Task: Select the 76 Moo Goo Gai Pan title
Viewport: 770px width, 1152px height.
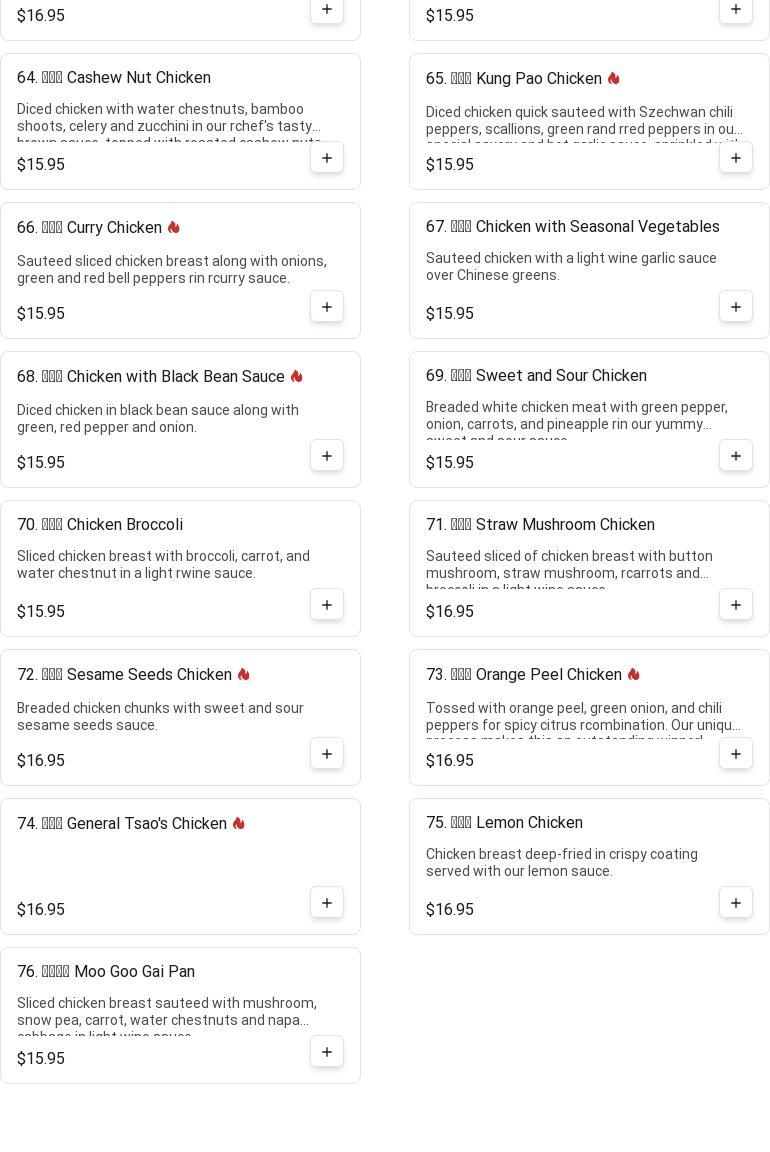Action: (106, 972)
